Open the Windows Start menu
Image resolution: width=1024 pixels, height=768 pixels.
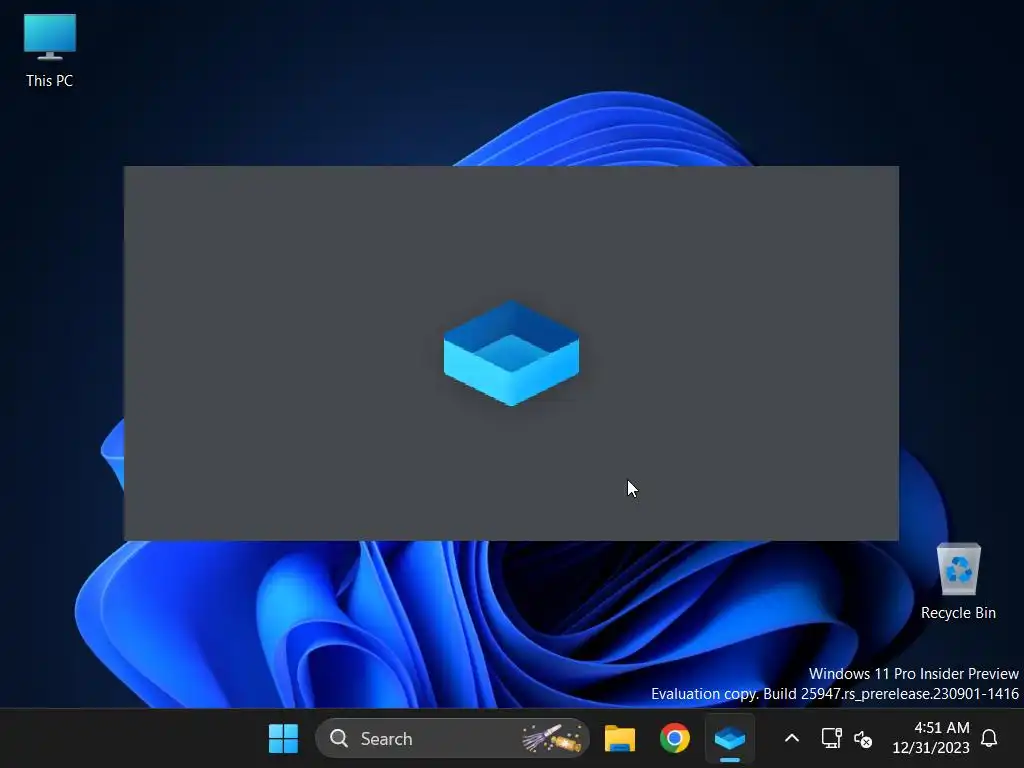tap(283, 739)
